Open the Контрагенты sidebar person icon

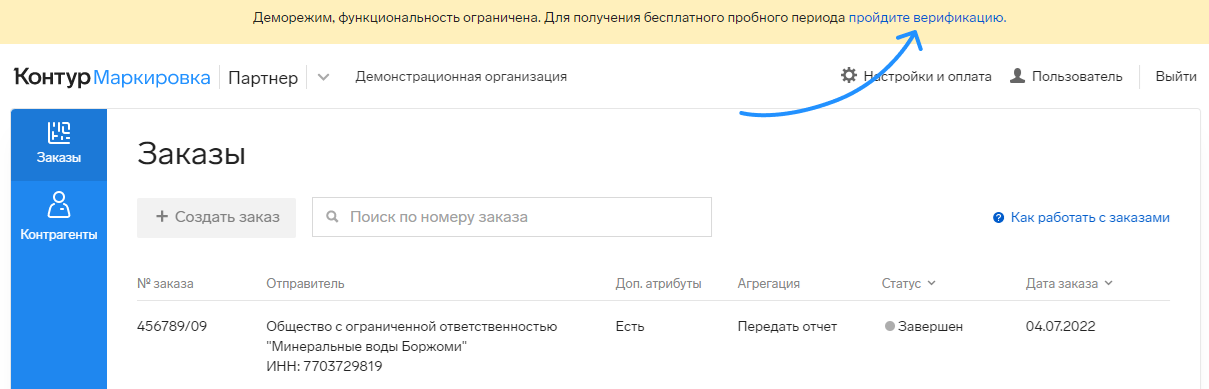(59, 205)
